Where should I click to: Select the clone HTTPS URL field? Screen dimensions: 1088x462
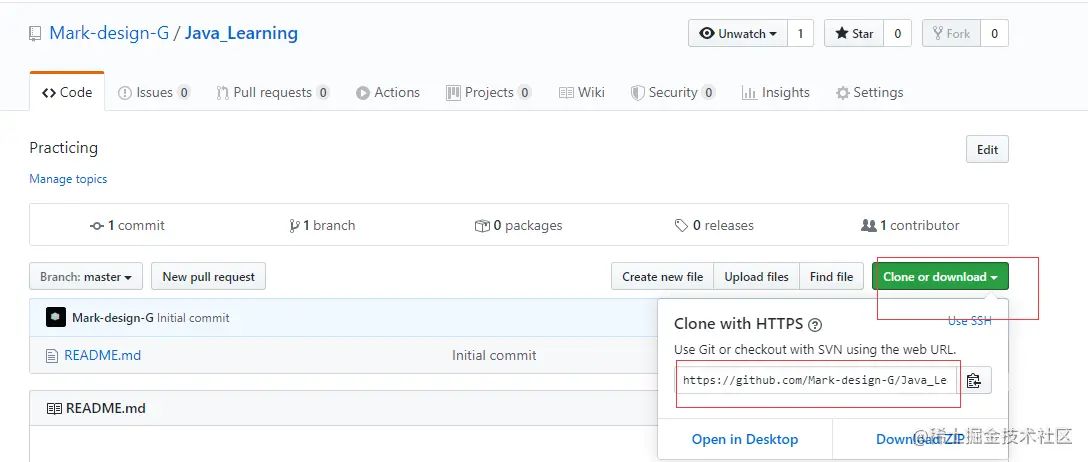[x=815, y=380]
